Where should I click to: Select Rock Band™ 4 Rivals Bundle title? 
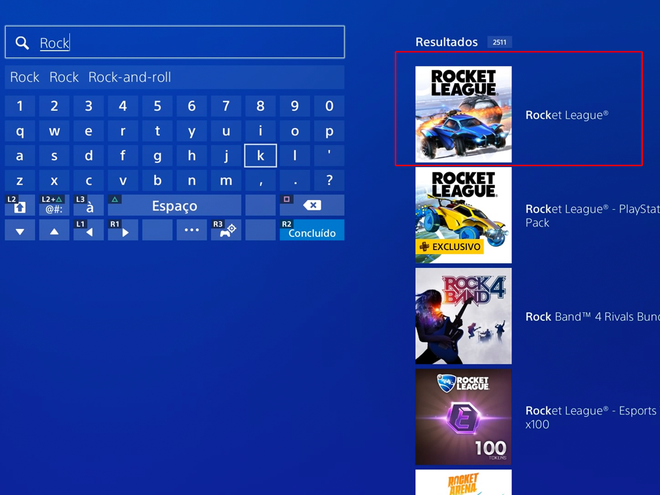(x=592, y=317)
